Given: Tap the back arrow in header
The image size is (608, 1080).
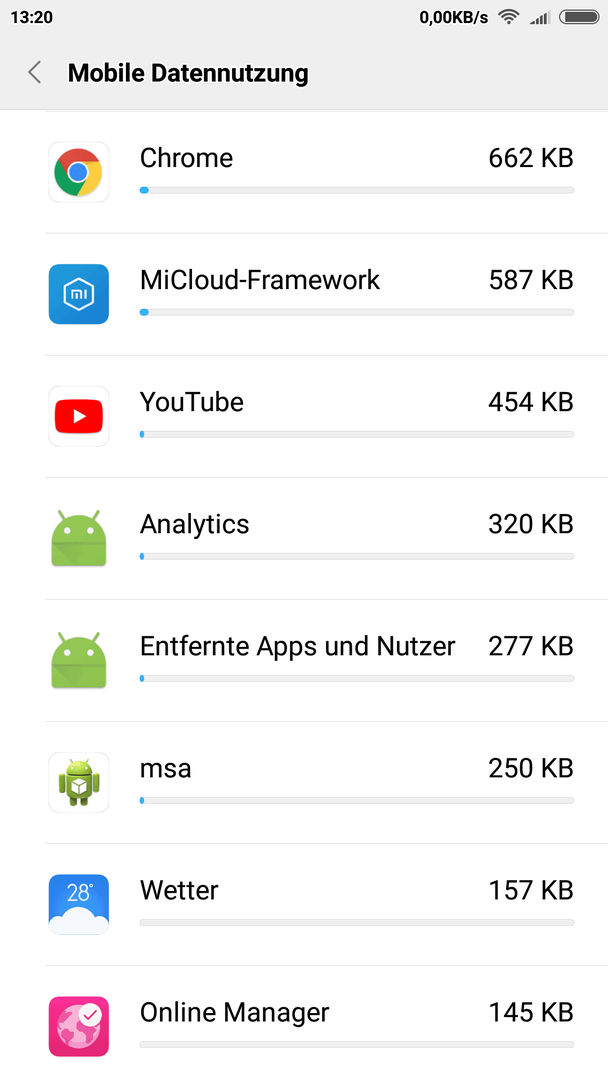Looking at the screenshot, I should click(x=34, y=72).
